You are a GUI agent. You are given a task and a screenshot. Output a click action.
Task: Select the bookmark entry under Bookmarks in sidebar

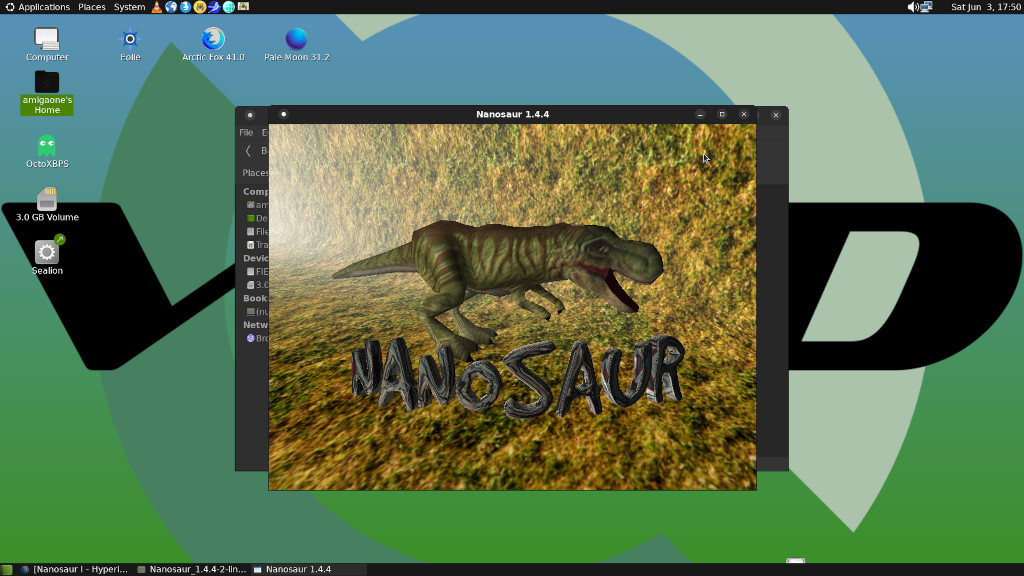click(x=256, y=312)
